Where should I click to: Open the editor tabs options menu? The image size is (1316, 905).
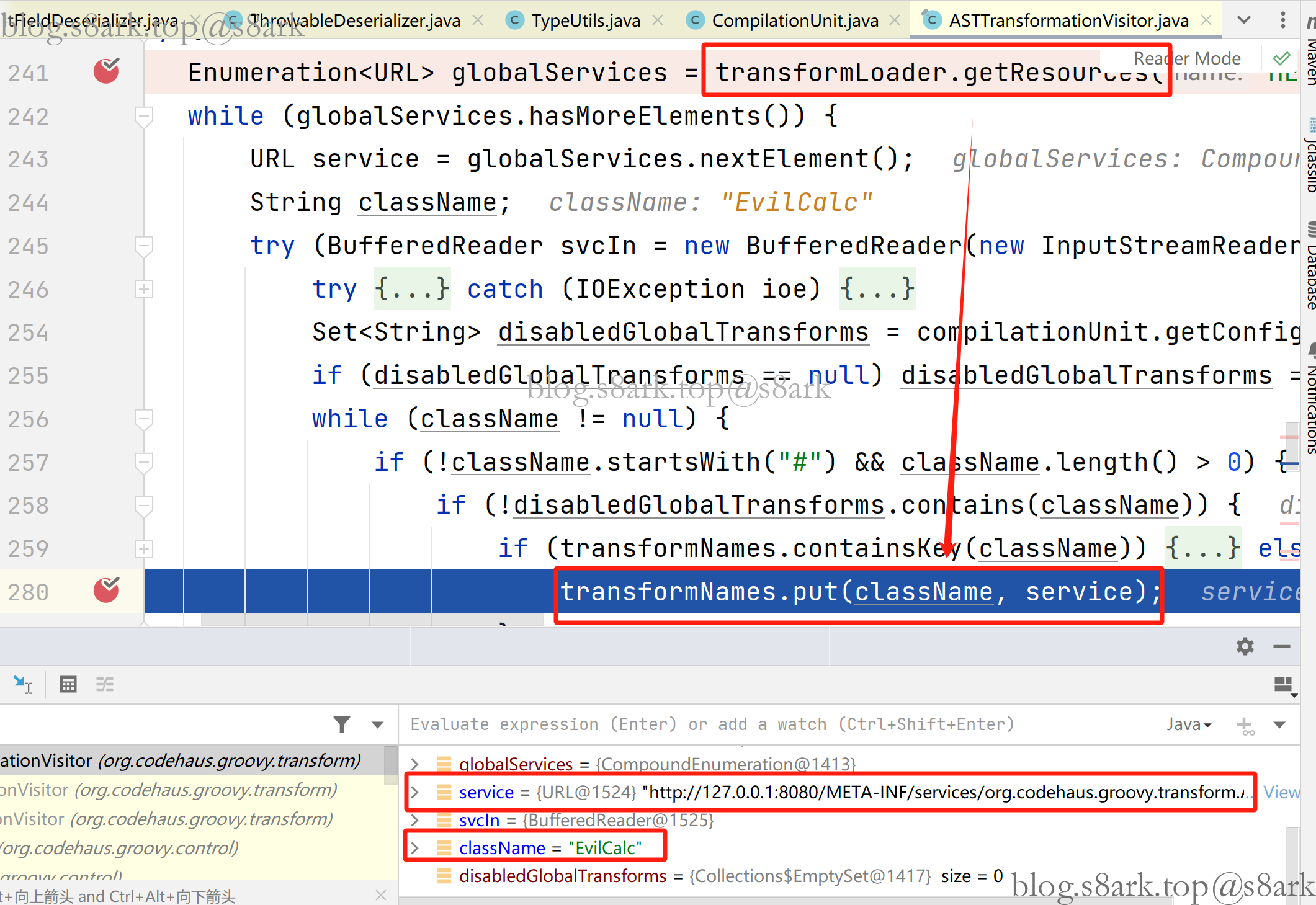[x=1282, y=20]
